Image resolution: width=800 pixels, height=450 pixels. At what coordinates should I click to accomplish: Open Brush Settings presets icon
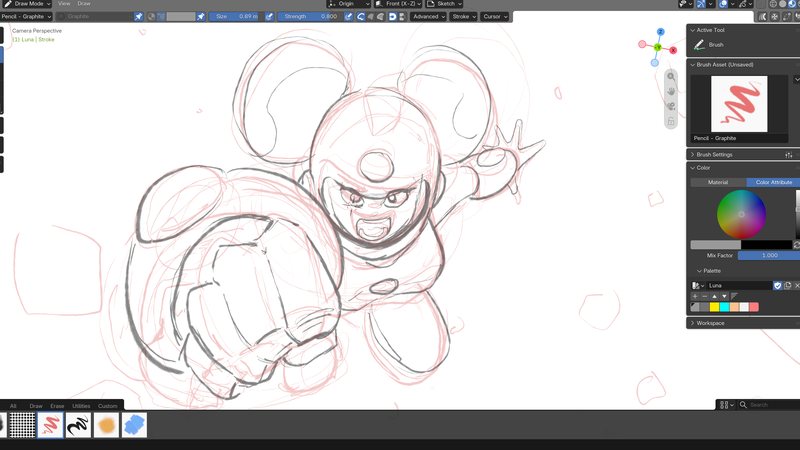point(789,155)
